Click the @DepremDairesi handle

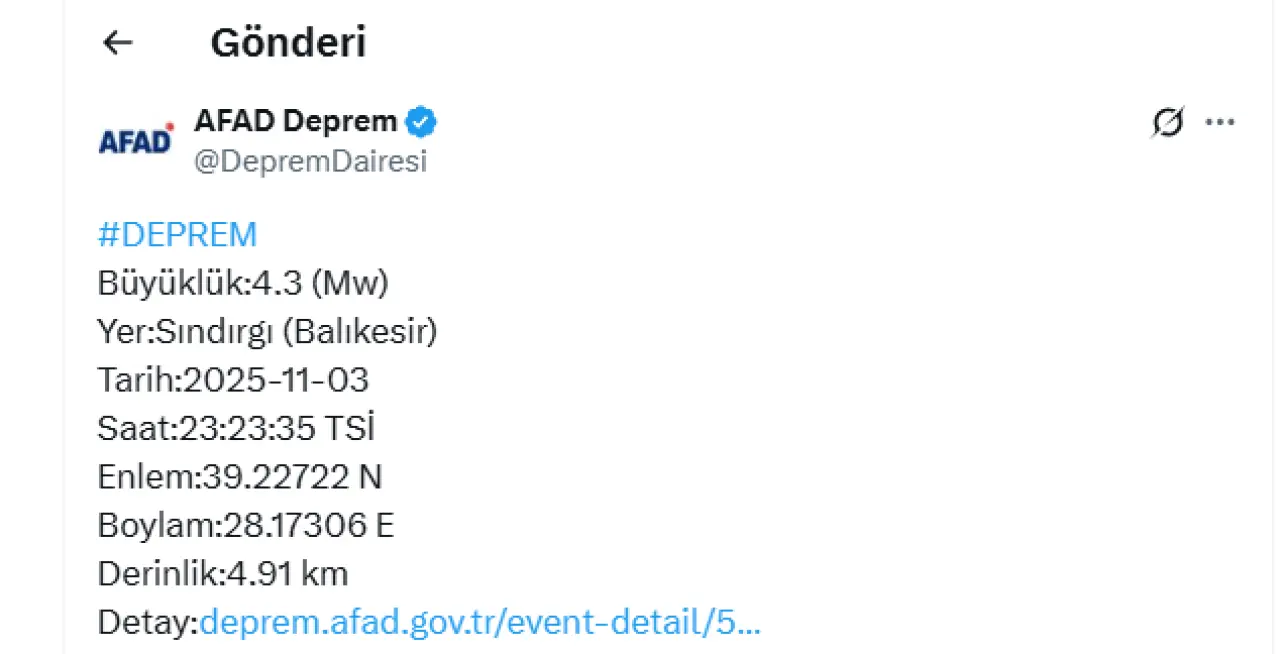310,161
